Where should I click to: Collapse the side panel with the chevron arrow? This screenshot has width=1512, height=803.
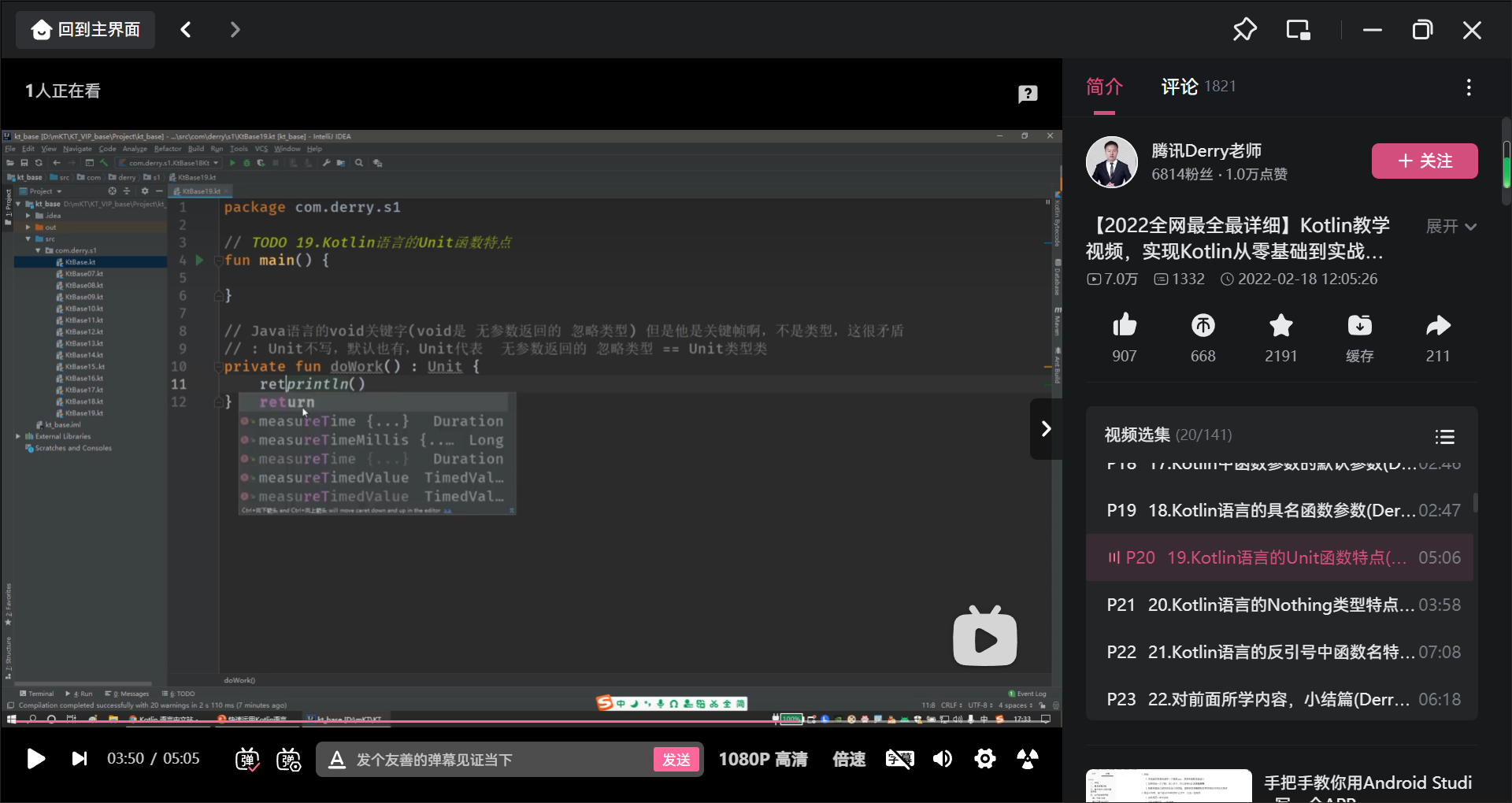tap(1046, 429)
